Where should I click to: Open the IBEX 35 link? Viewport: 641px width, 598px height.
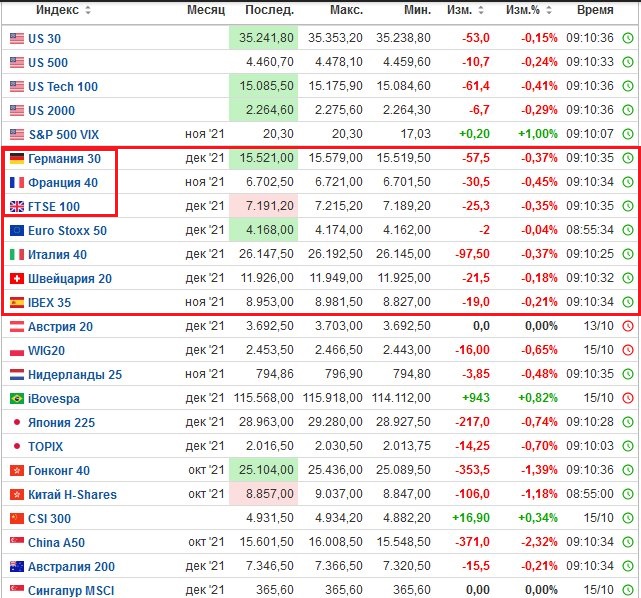[49, 303]
